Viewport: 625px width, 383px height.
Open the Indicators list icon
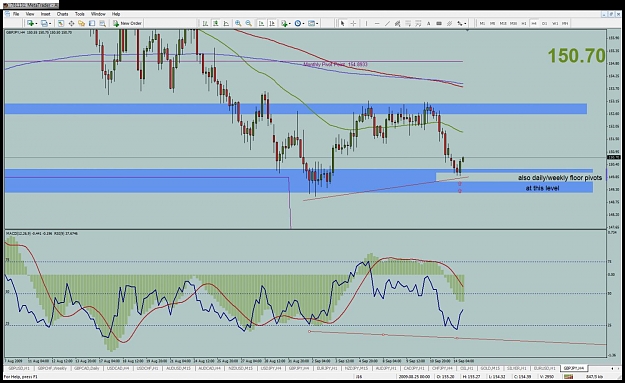[283, 24]
